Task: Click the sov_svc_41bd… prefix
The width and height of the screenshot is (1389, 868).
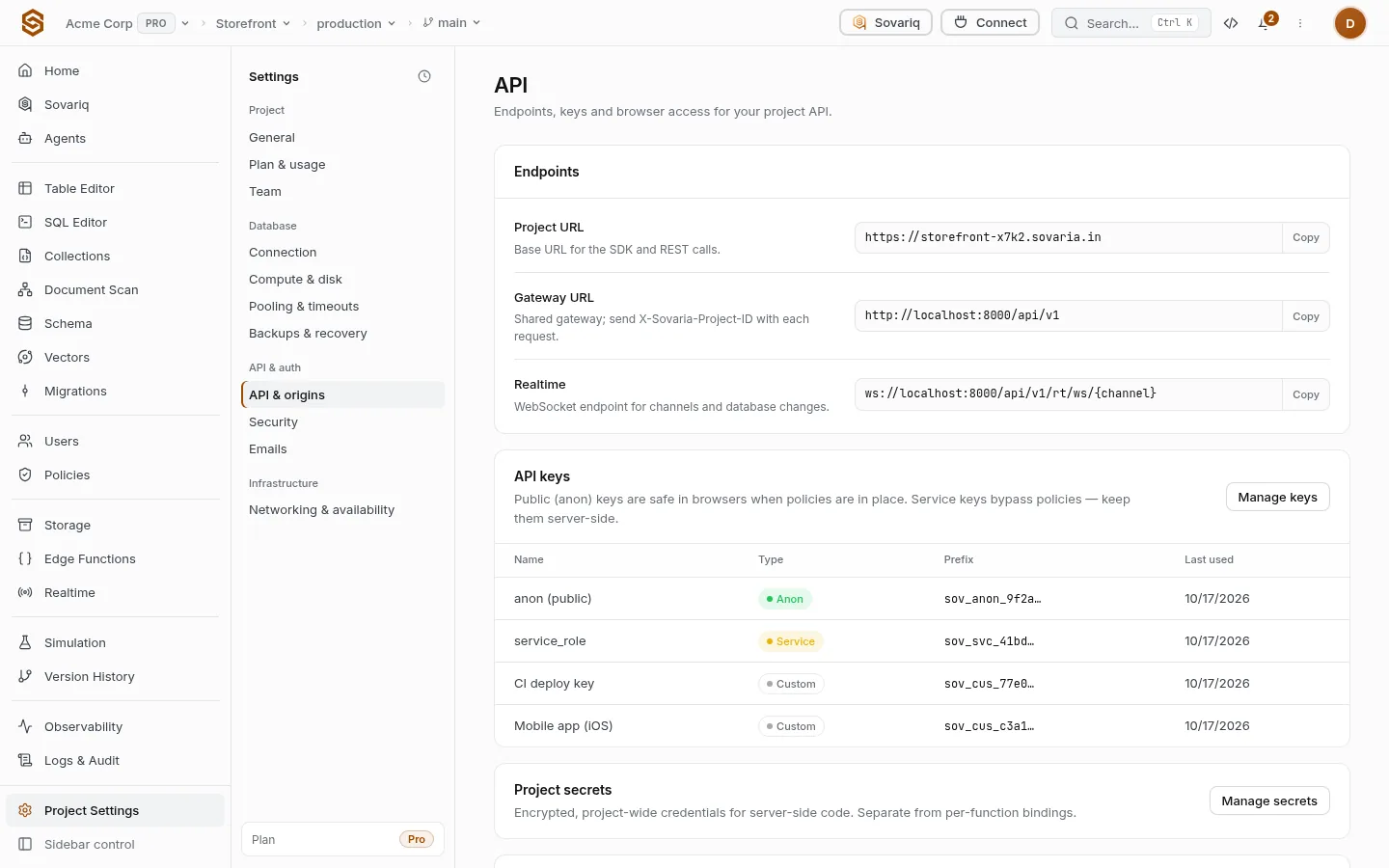Action: (989, 641)
